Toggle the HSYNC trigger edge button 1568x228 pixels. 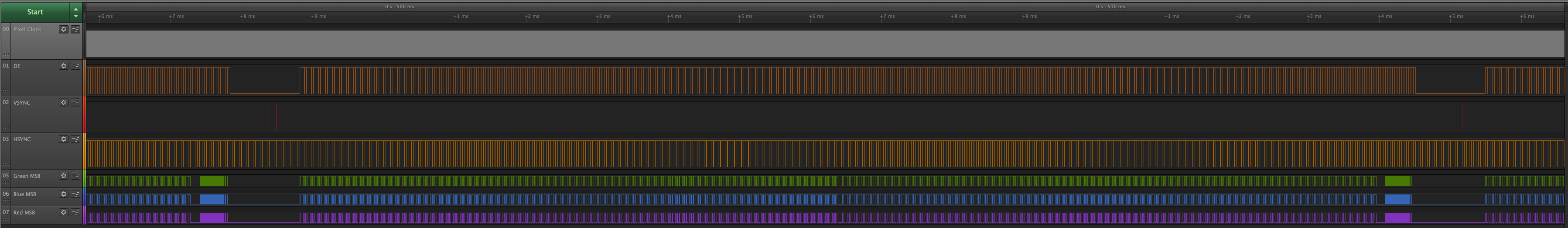point(75,139)
